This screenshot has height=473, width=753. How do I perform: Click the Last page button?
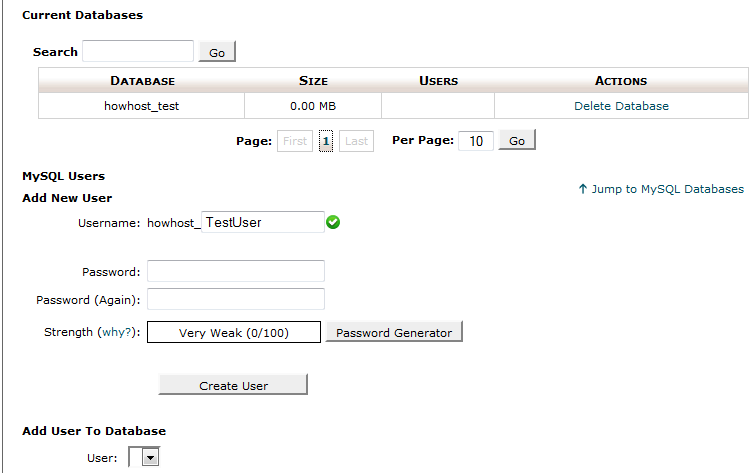pyautogui.click(x=356, y=141)
